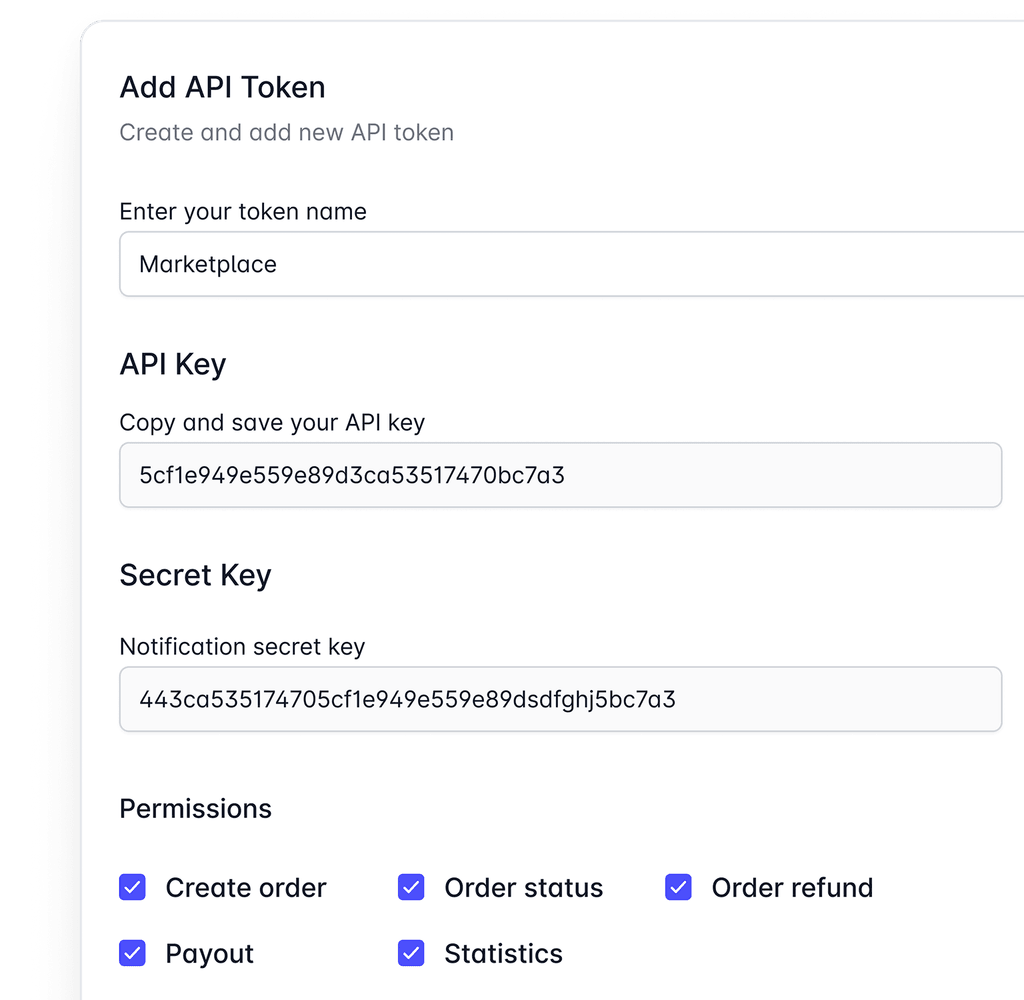Click the 'Copy and save your API key' label

pyautogui.click(x=272, y=423)
